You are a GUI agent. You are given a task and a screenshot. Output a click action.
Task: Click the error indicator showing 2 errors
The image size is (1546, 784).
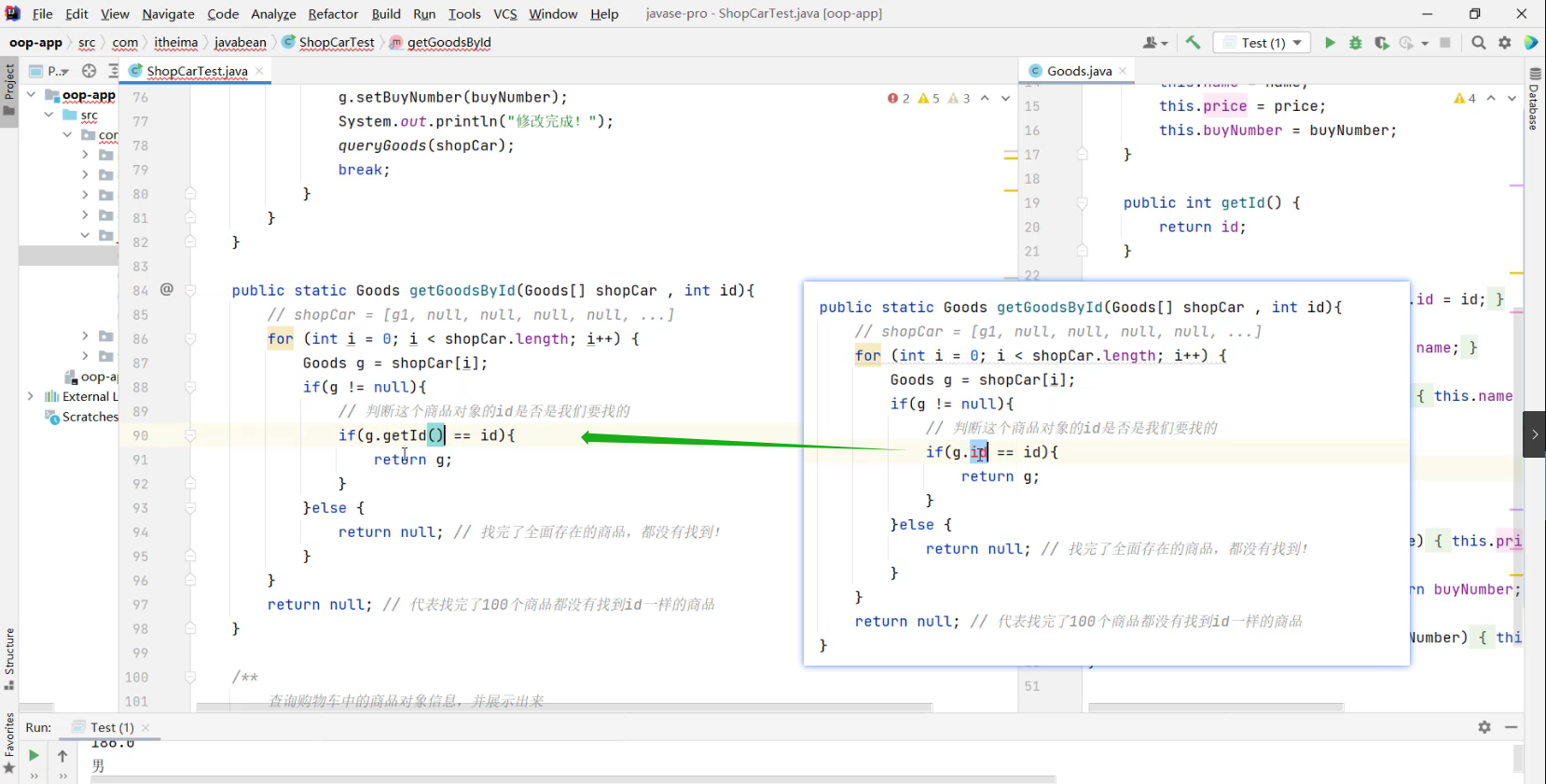899,98
